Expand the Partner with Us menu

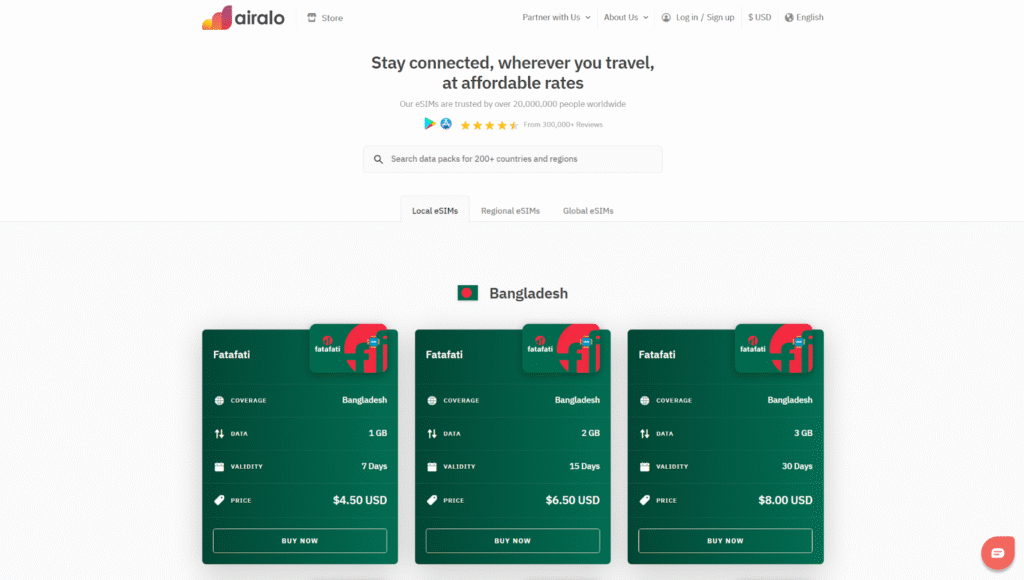point(556,18)
